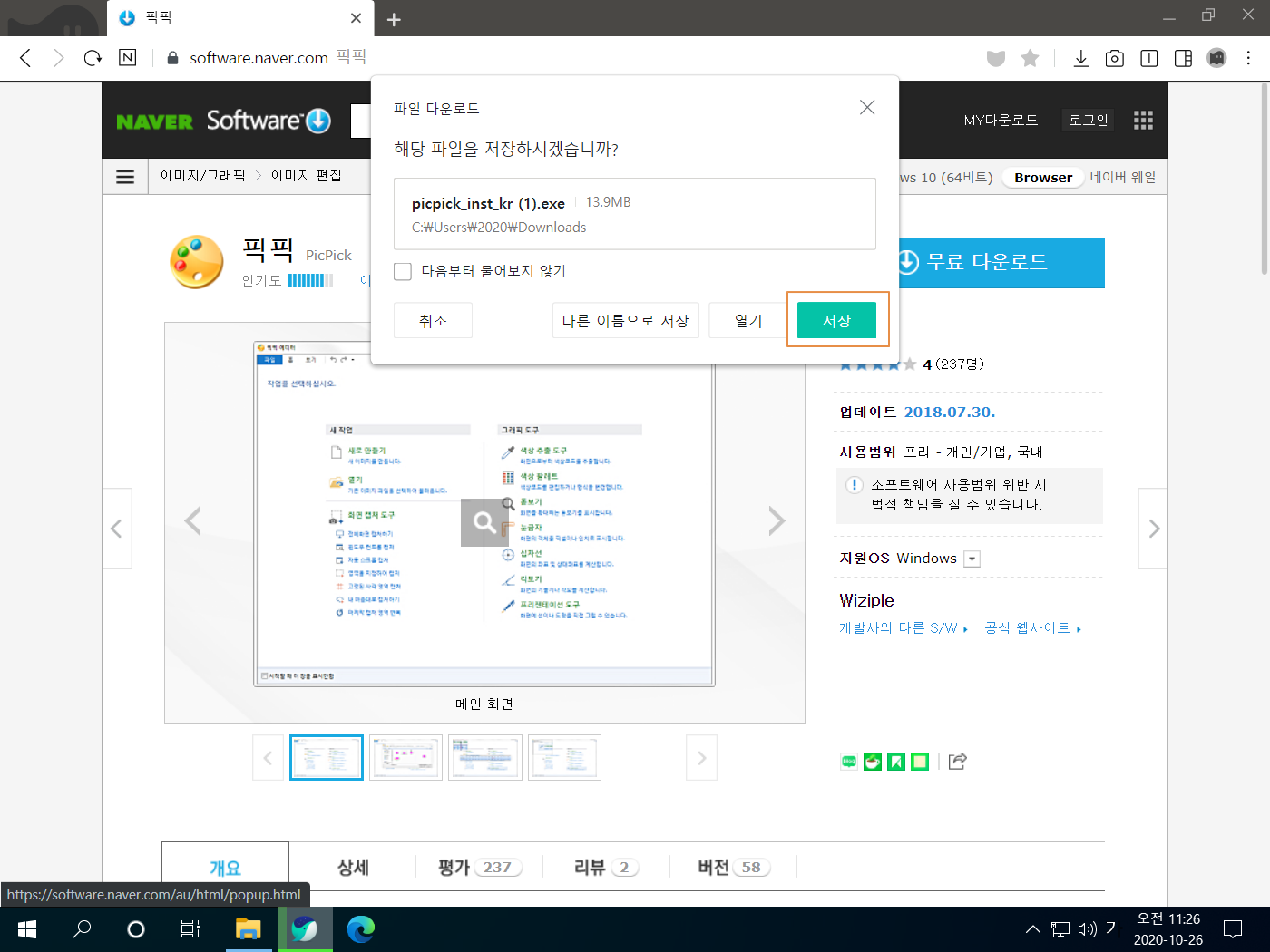The image size is (1270, 952).
Task: Open the browser profile avatar
Action: 1216,58
